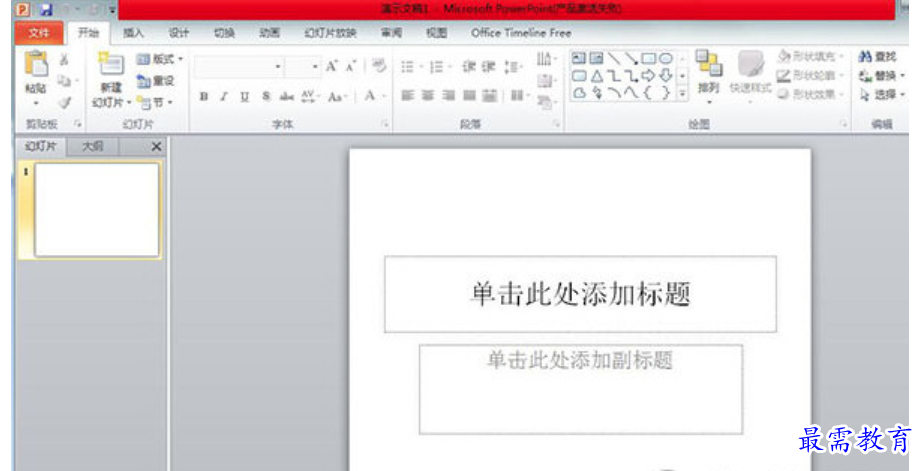This screenshot has width=920, height=471.
Task: Pick the right arrow shape
Action: click(x=648, y=76)
